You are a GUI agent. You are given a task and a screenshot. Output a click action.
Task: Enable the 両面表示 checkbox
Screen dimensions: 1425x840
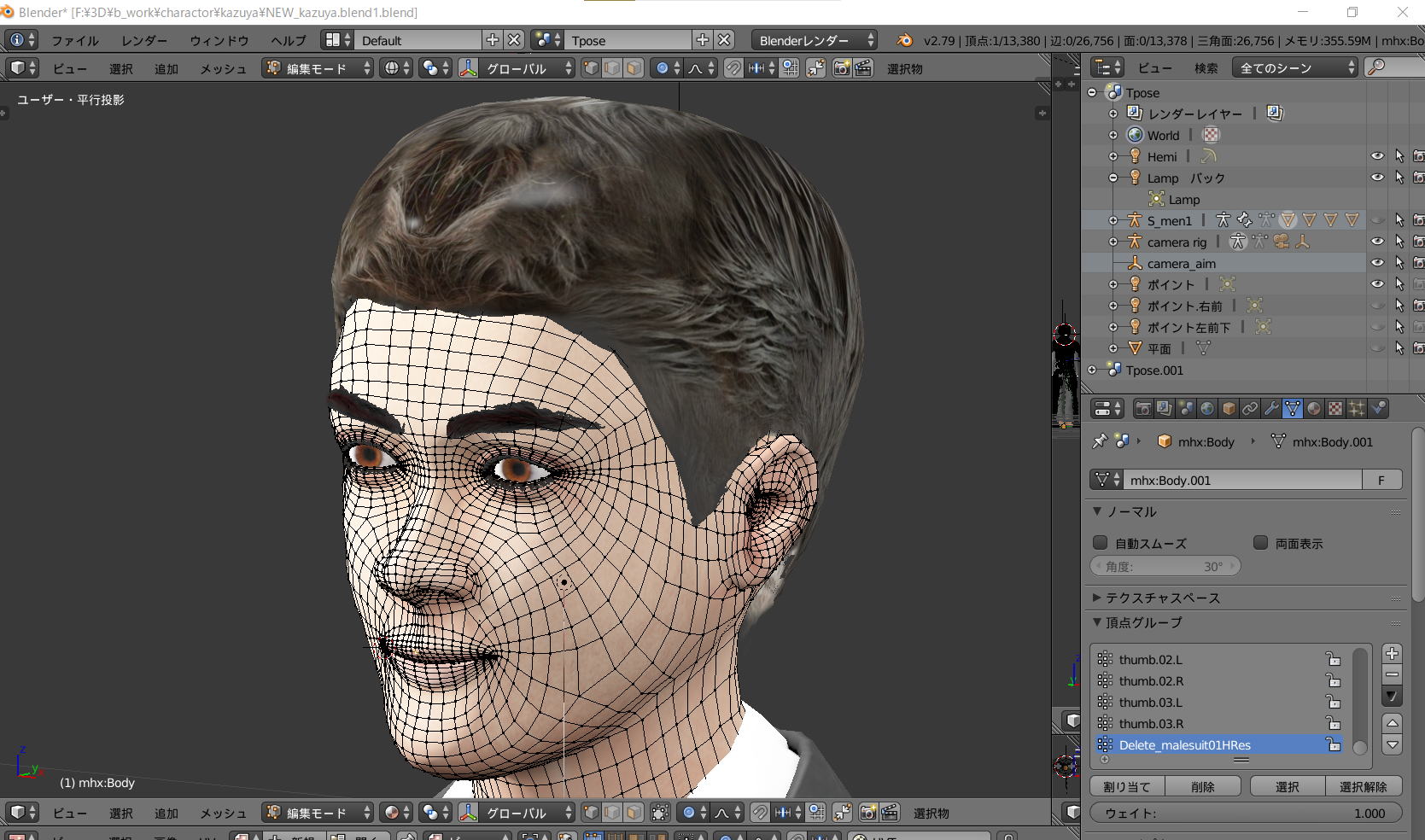click(x=1260, y=543)
